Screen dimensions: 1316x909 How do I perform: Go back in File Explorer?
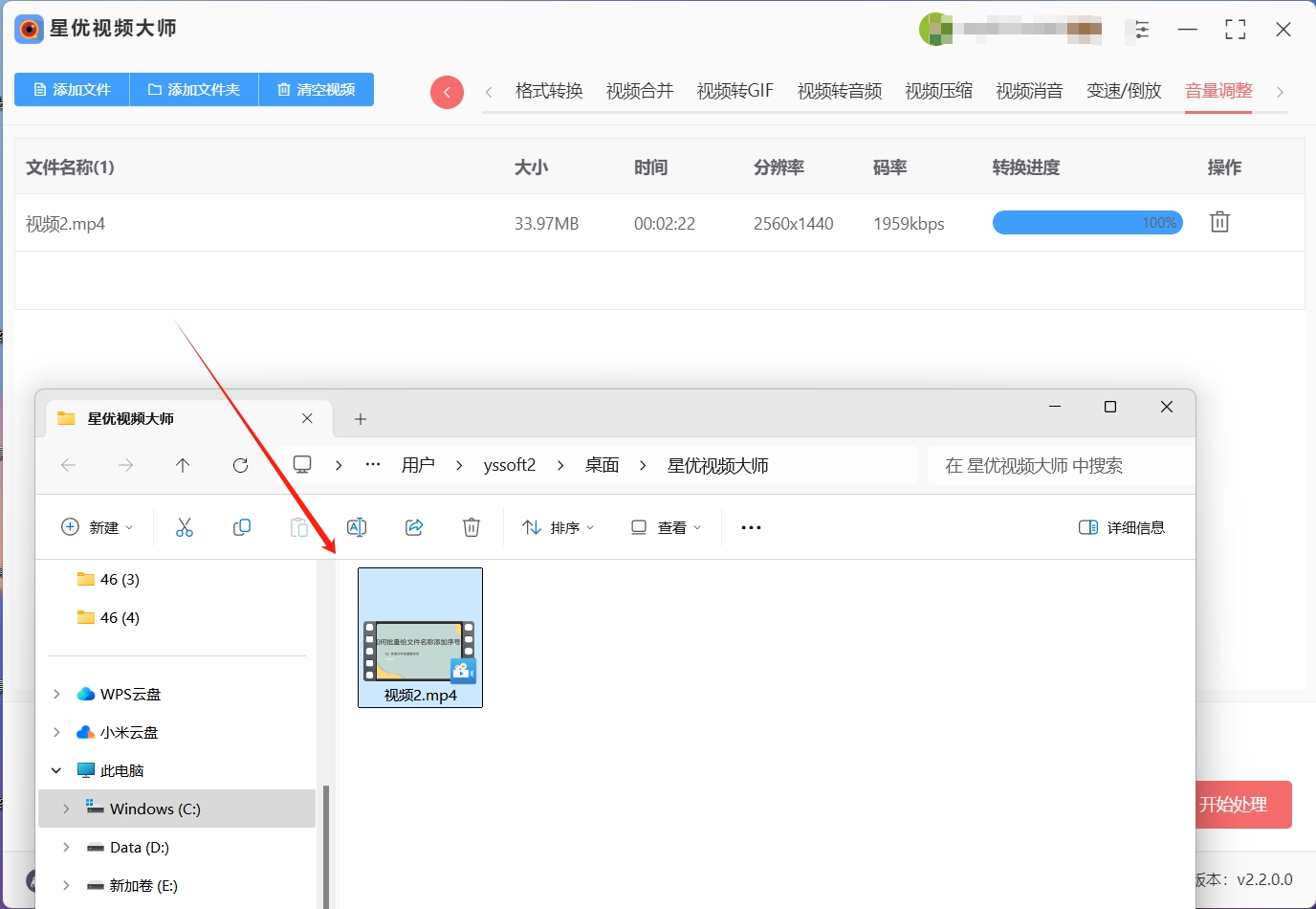[x=68, y=465]
